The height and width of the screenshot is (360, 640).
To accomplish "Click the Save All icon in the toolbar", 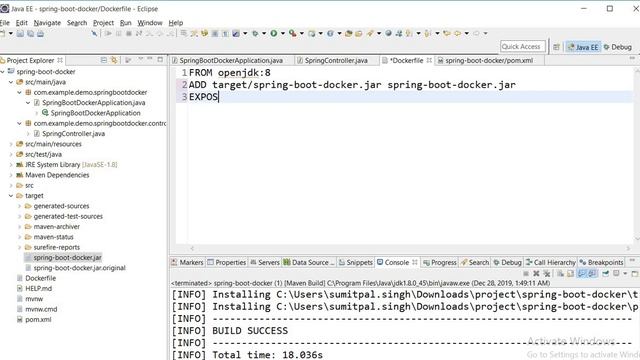I will coord(31,33).
